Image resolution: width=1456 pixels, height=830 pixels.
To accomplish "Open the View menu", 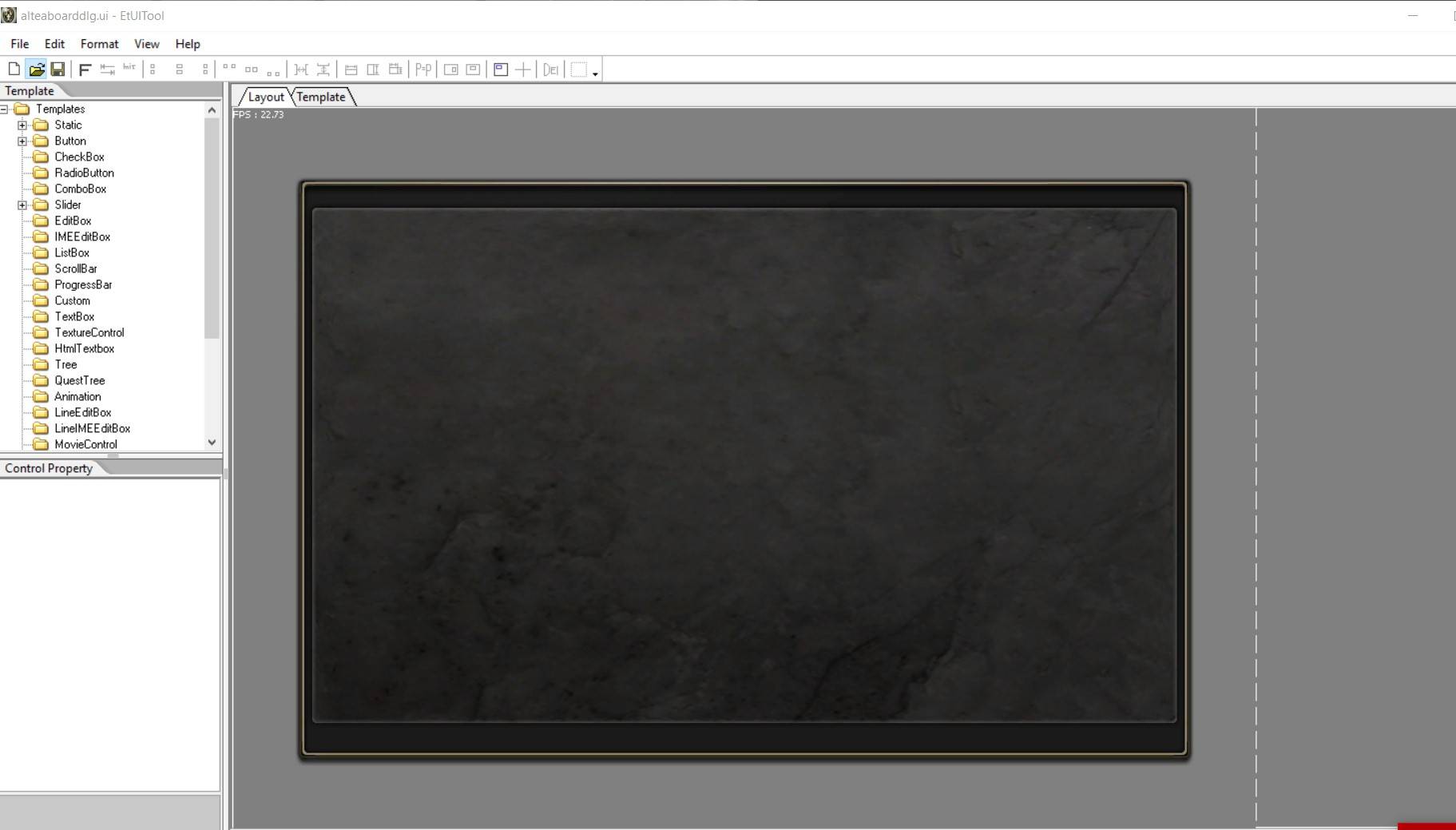I will click(146, 44).
